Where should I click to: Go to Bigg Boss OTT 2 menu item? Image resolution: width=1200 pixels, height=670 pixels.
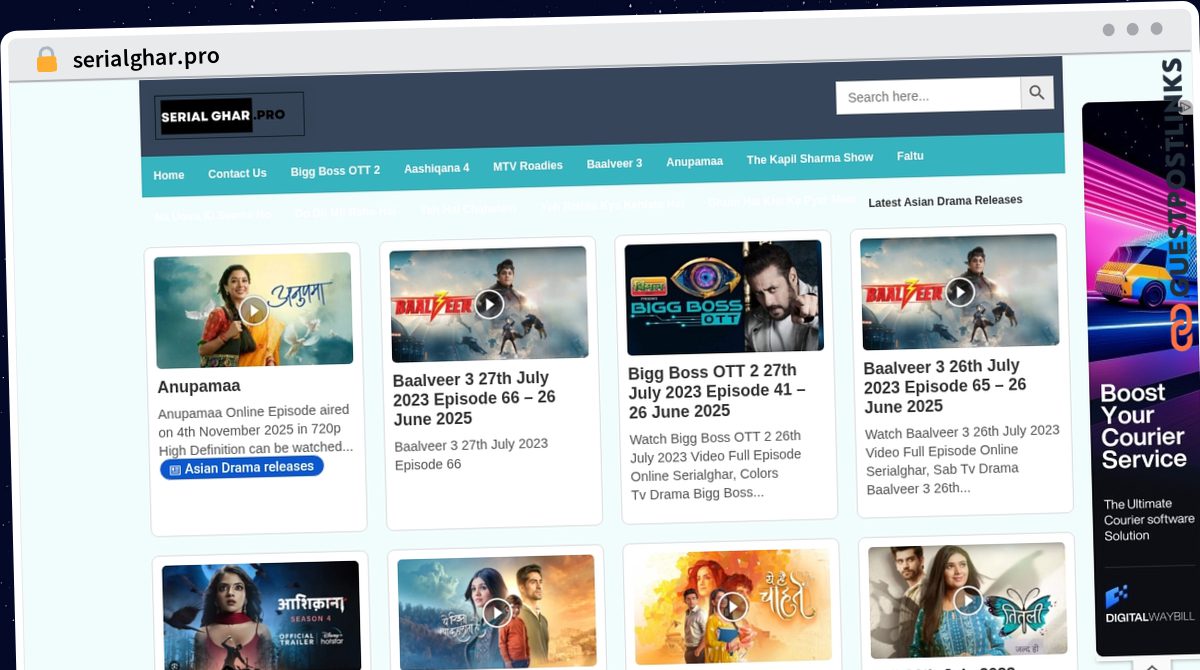tap(335, 171)
